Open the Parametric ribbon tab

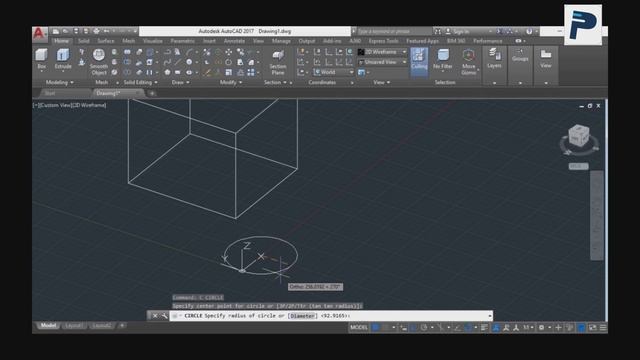click(182, 41)
